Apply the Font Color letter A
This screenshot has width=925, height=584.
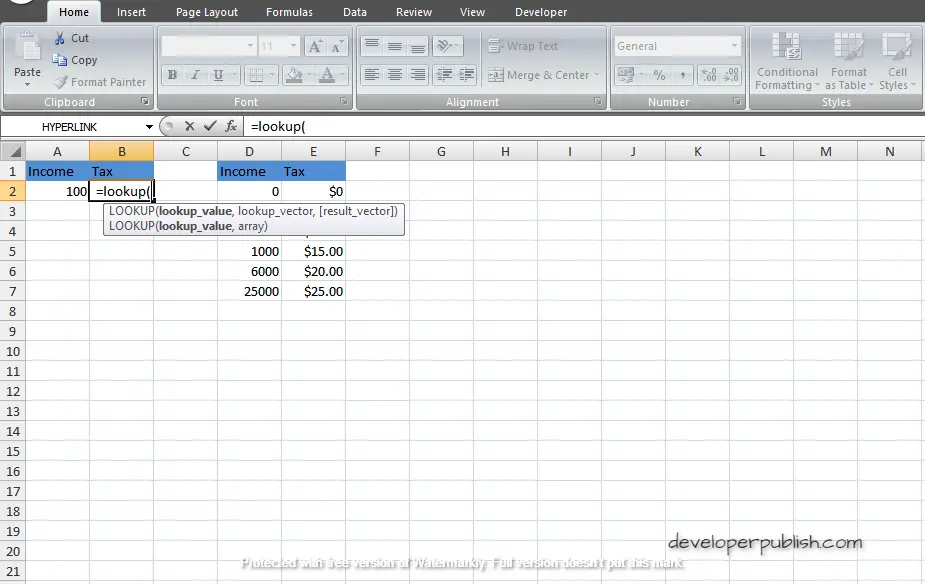click(327, 75)
